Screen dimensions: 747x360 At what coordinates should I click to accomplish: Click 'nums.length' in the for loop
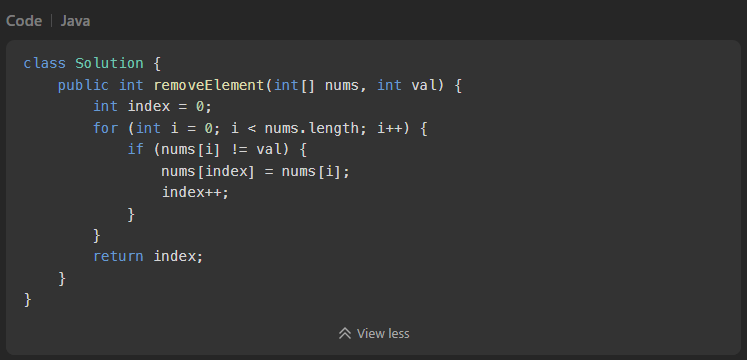coord(312,128)
